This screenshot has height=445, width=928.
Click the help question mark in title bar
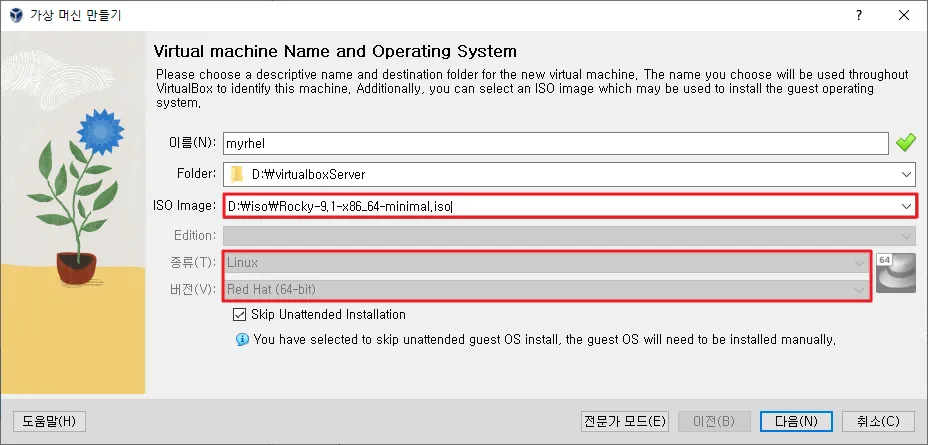859,16
